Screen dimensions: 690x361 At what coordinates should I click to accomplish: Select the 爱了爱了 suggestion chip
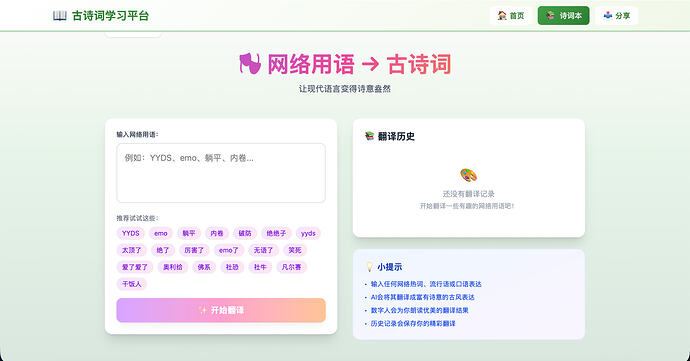pyautogui.click(x=135, y=267)
